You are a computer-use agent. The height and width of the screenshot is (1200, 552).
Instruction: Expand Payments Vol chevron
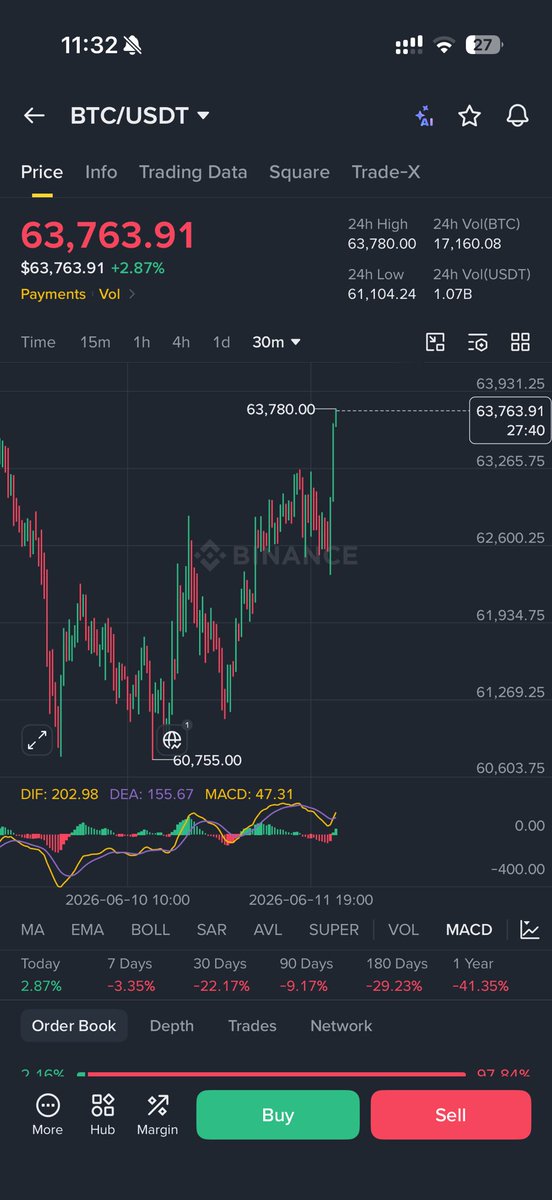tap(131, 294)
